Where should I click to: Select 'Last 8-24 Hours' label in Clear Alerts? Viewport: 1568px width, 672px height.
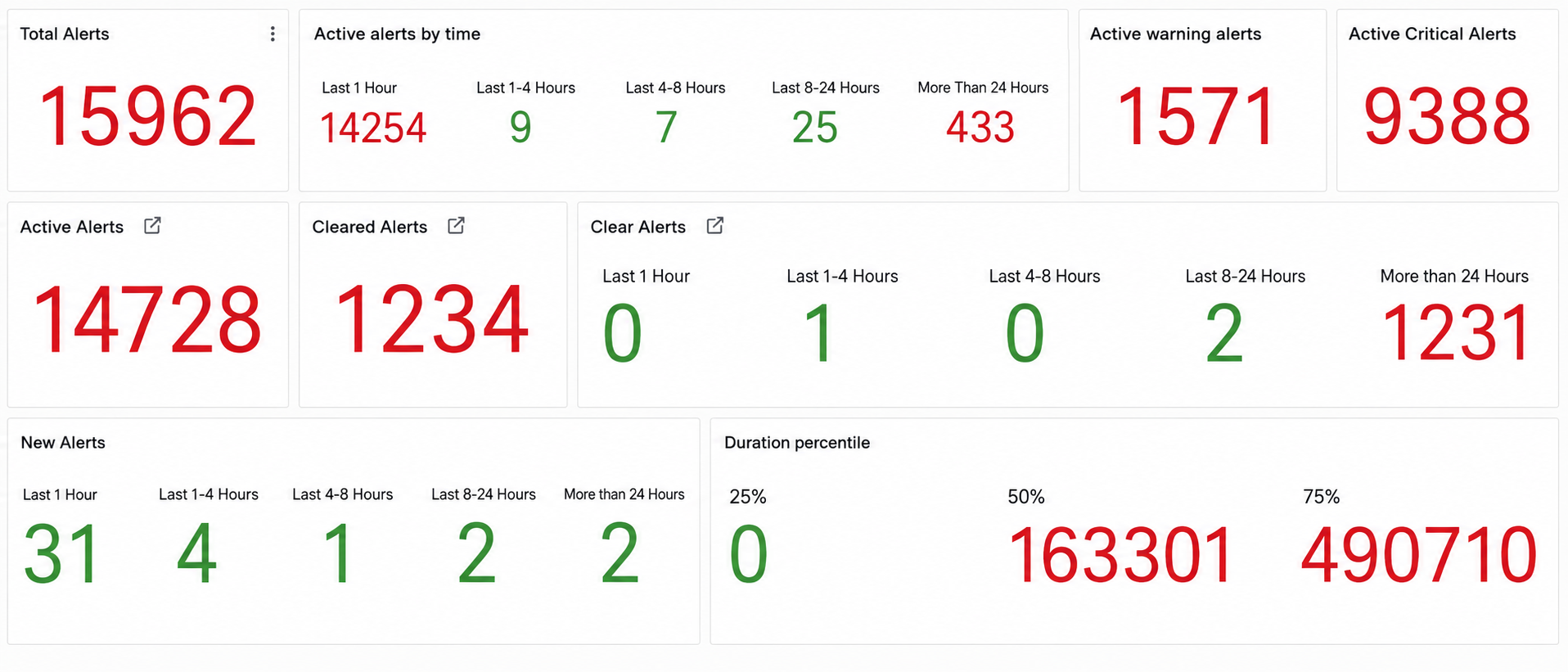tap(1246, 277)
